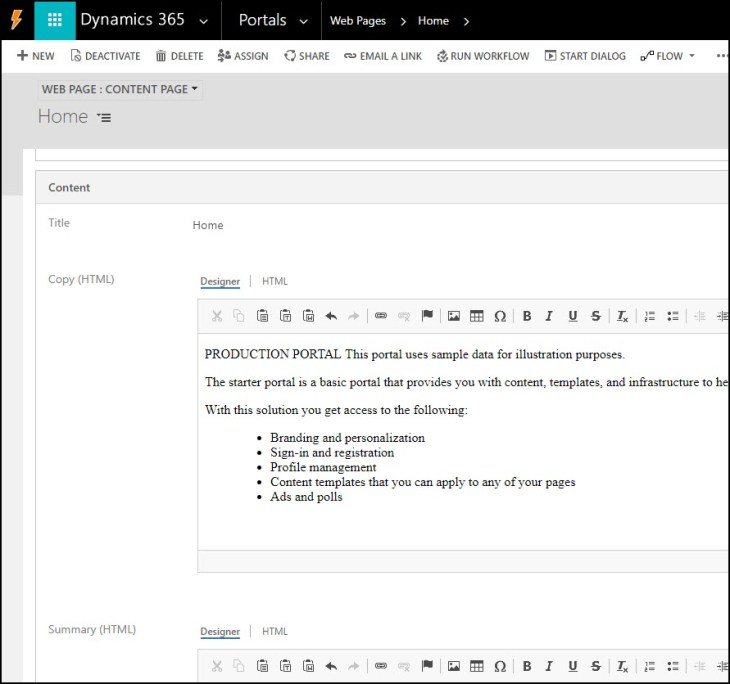Insert special character in Copy editor

pyautogui.click(x=500, y=316)
